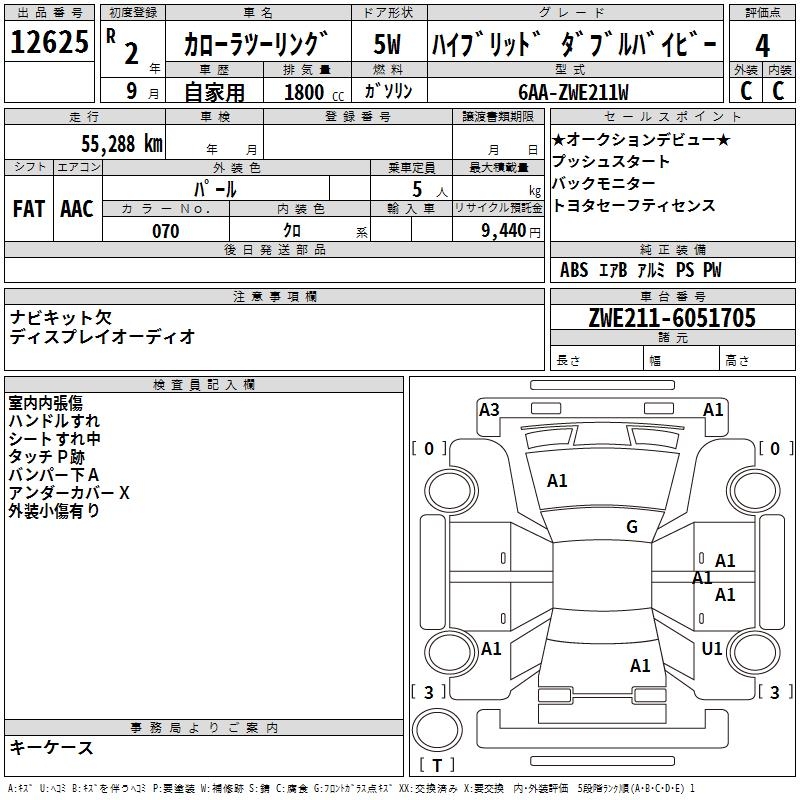Select the ABS equipment list row
The height and width of the screenshot is (800, 800).
pyautogui.click(x=640, y=270)
